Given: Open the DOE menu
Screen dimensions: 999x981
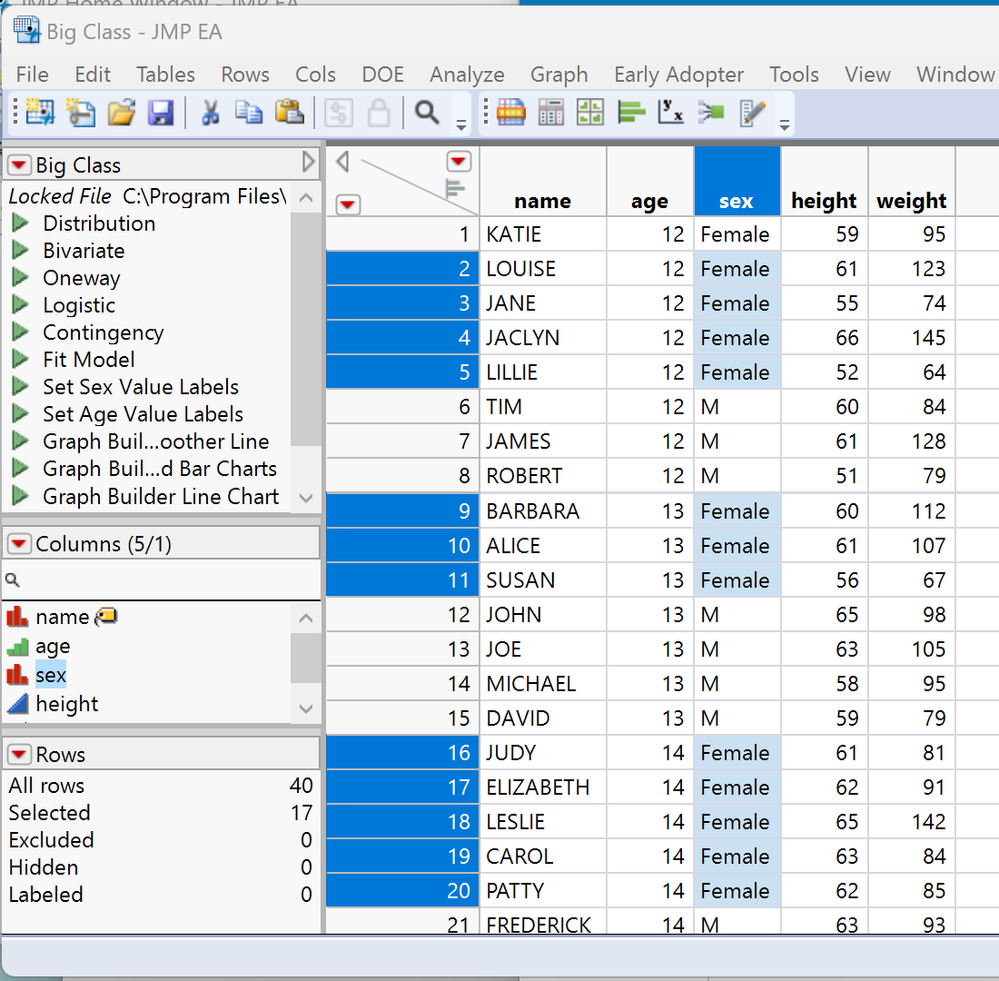Looking at the screenshot, I should coord(382,75).
